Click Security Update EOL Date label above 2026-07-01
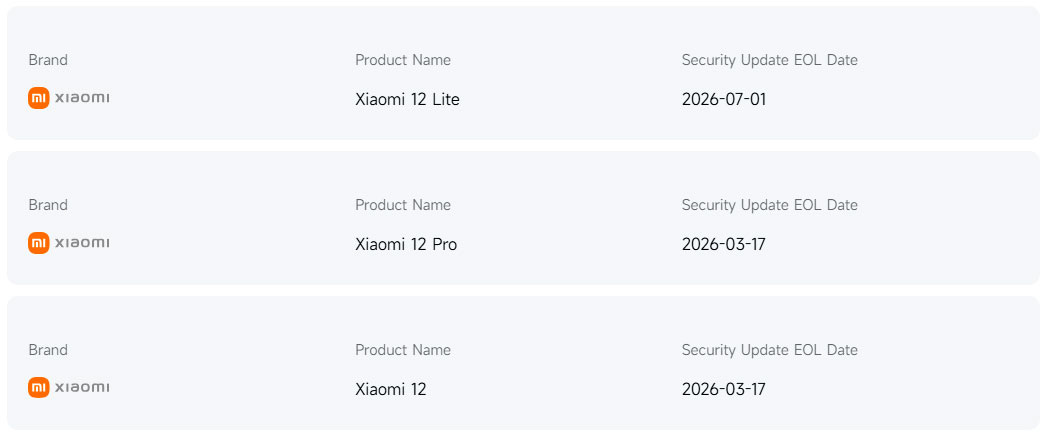The height and width of the screenshot is (435, 1046). pyautogui.click(x=770, y=60)
